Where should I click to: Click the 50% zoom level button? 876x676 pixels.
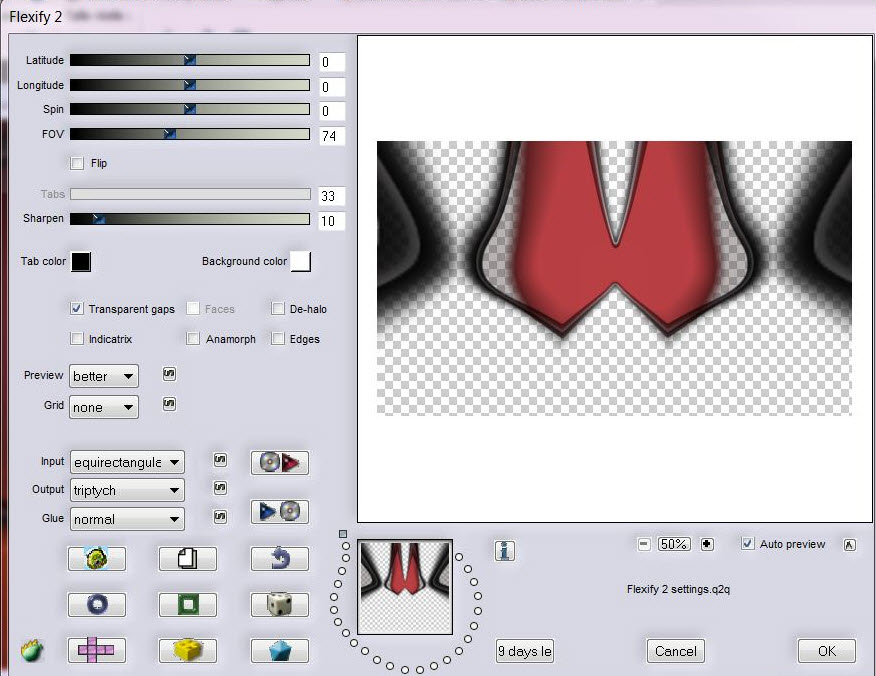tap(674, 544)
